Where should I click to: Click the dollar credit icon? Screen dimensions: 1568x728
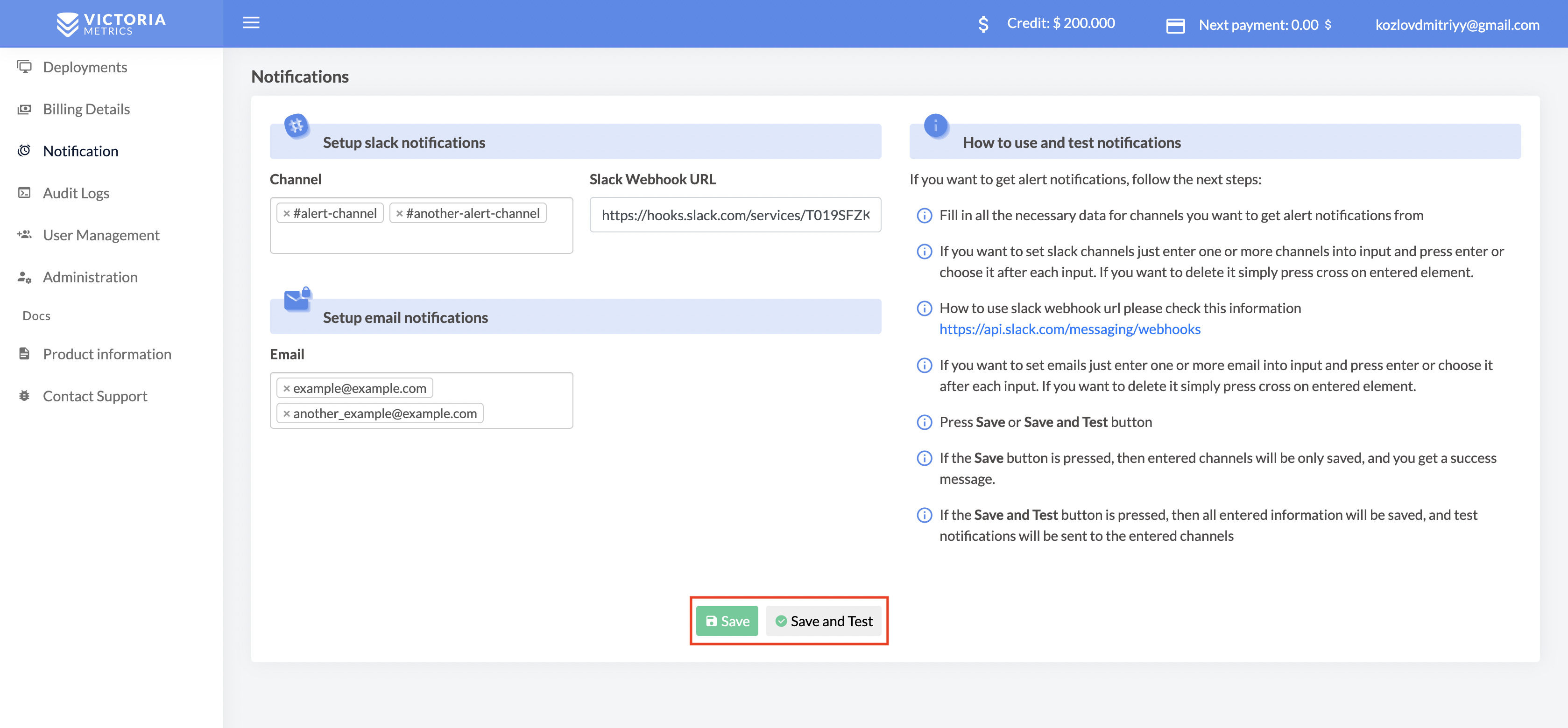983,24
